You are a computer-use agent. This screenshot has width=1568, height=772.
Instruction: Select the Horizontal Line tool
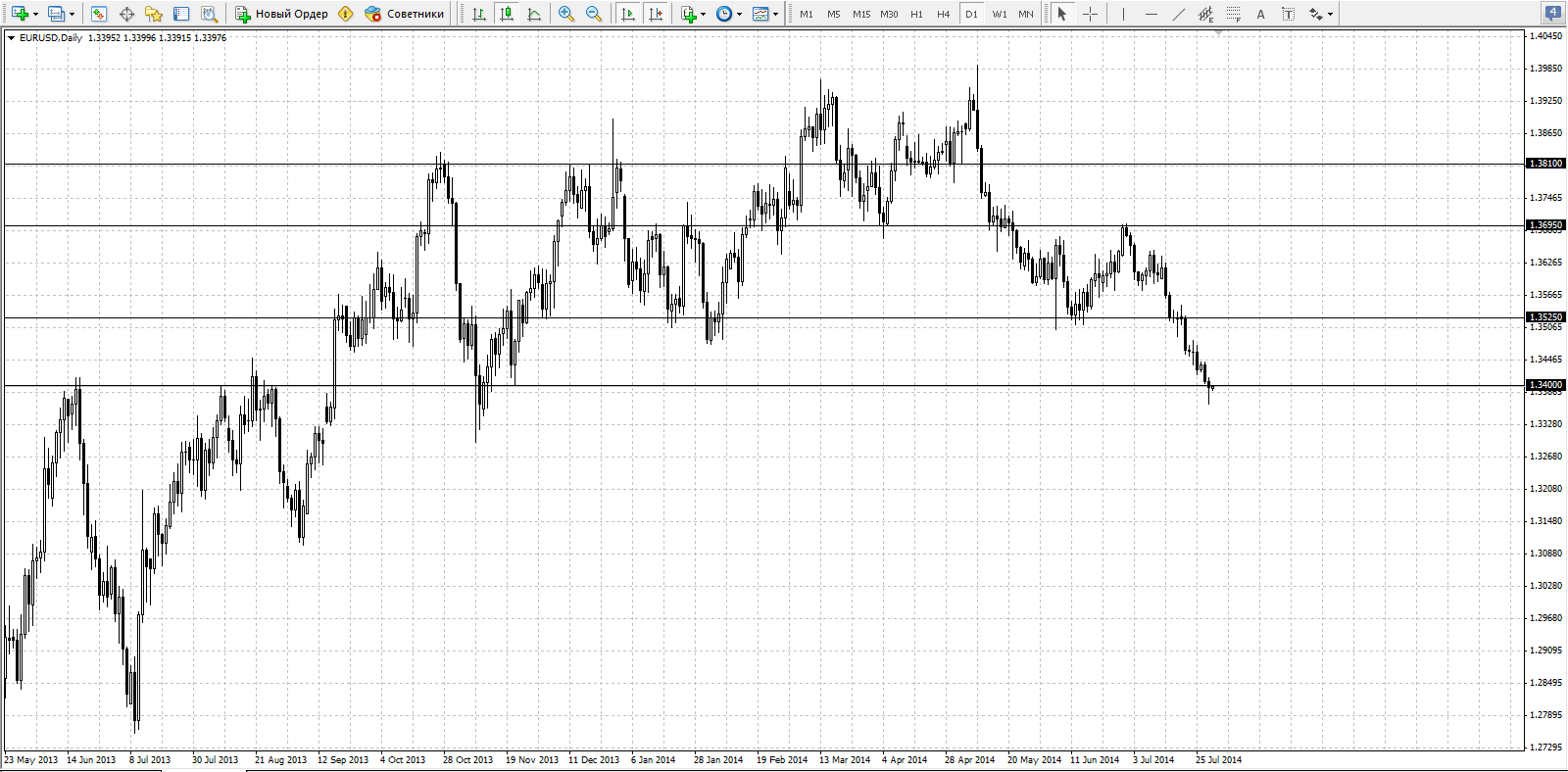tap(1151, 14)
